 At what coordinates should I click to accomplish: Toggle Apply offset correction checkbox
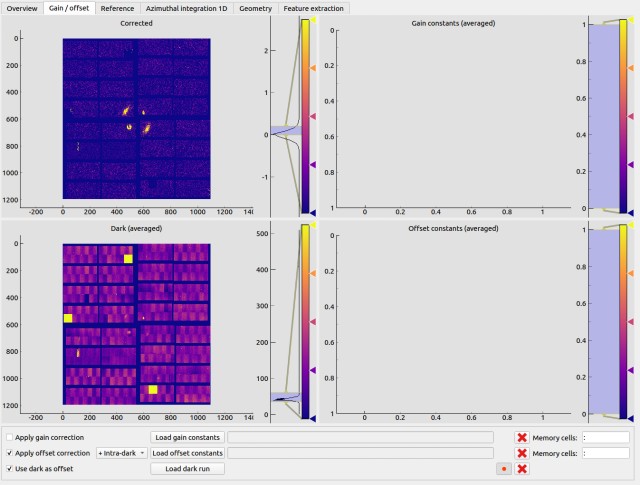pos(9,453)
